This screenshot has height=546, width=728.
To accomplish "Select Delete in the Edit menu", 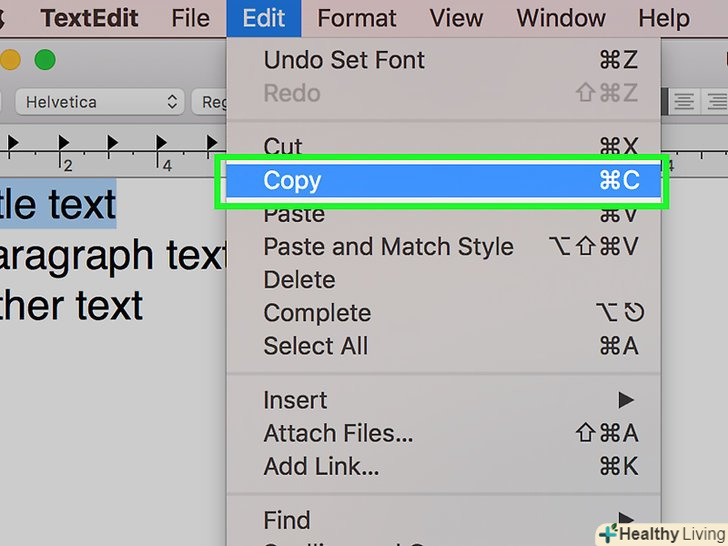I will point(443,280).
